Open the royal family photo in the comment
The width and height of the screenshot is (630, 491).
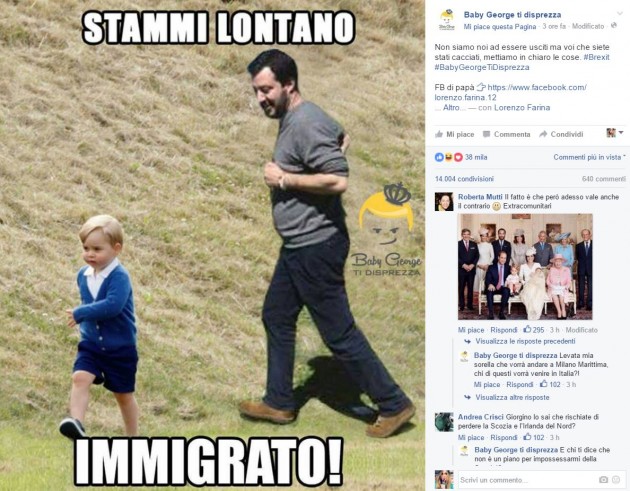tap(525, 267)
